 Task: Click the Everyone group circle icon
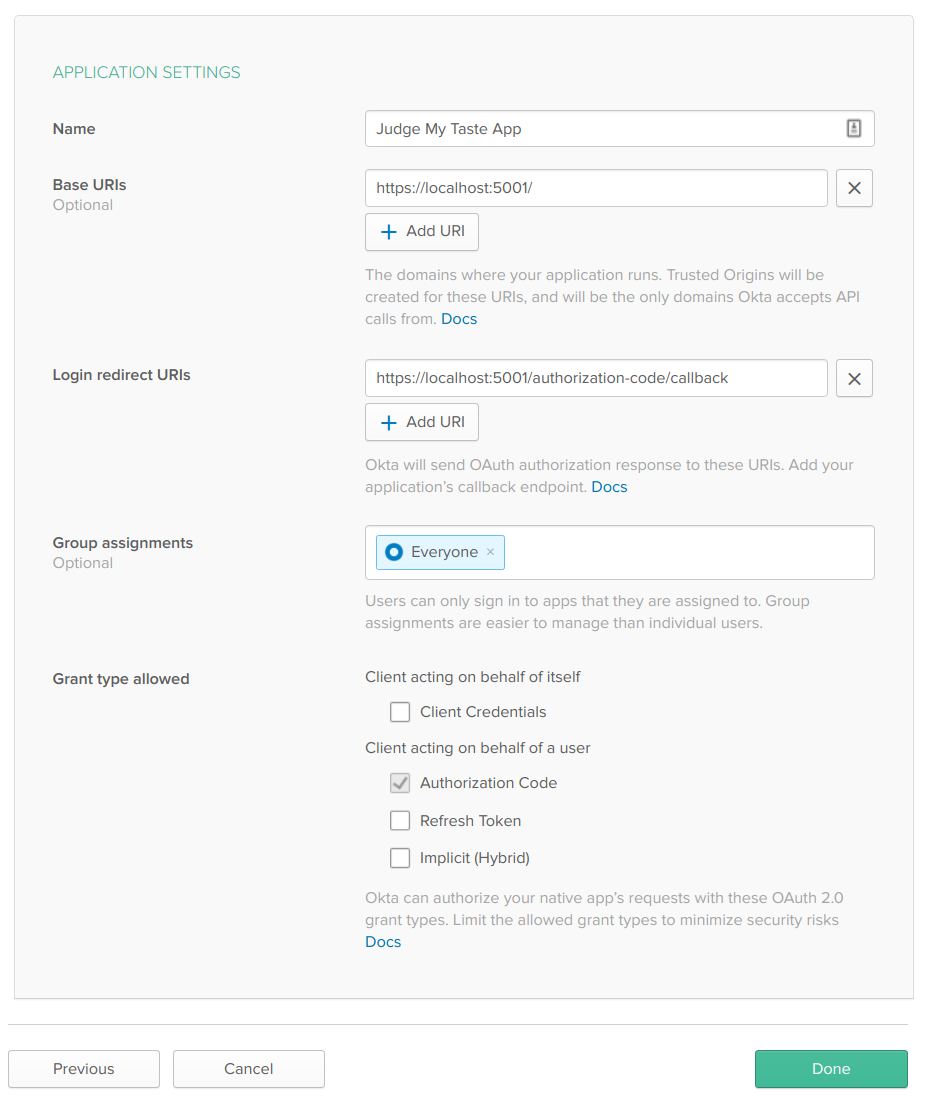click(x=394, y=552)
